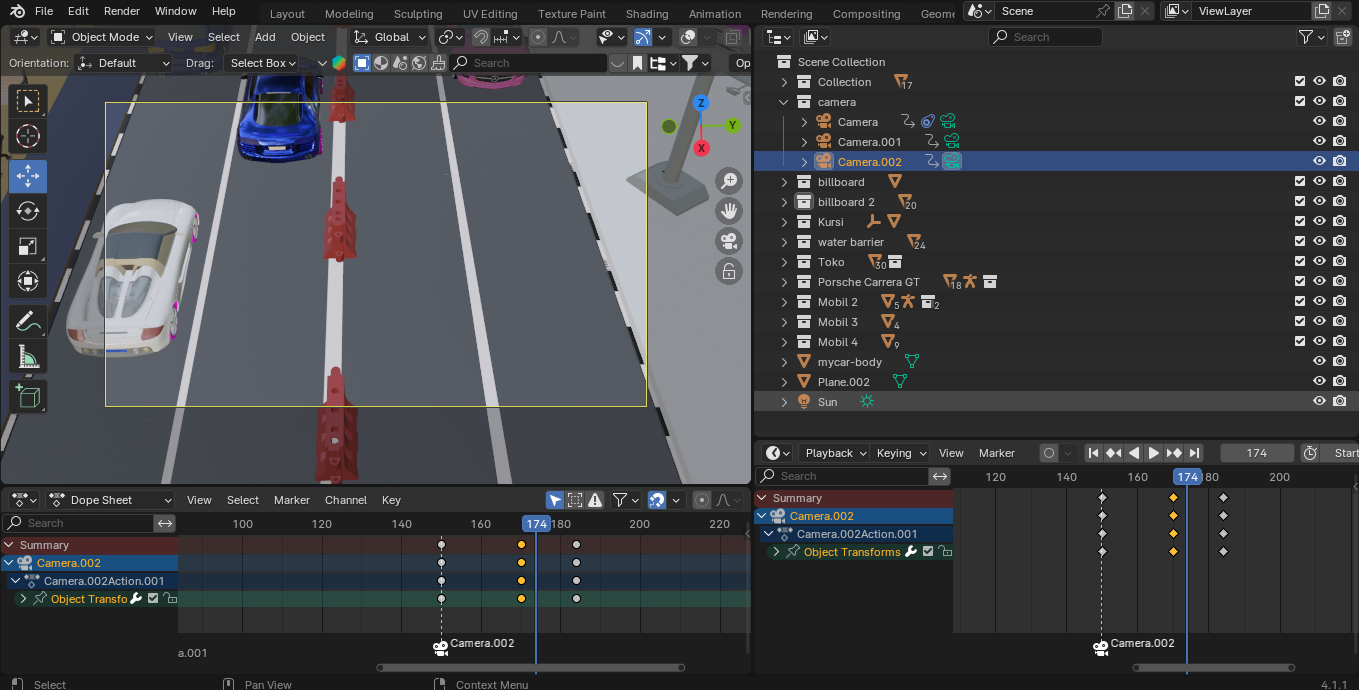Open the Keying popover in timeline
This screenshot has height=690, width=1359.
(900, 453)
